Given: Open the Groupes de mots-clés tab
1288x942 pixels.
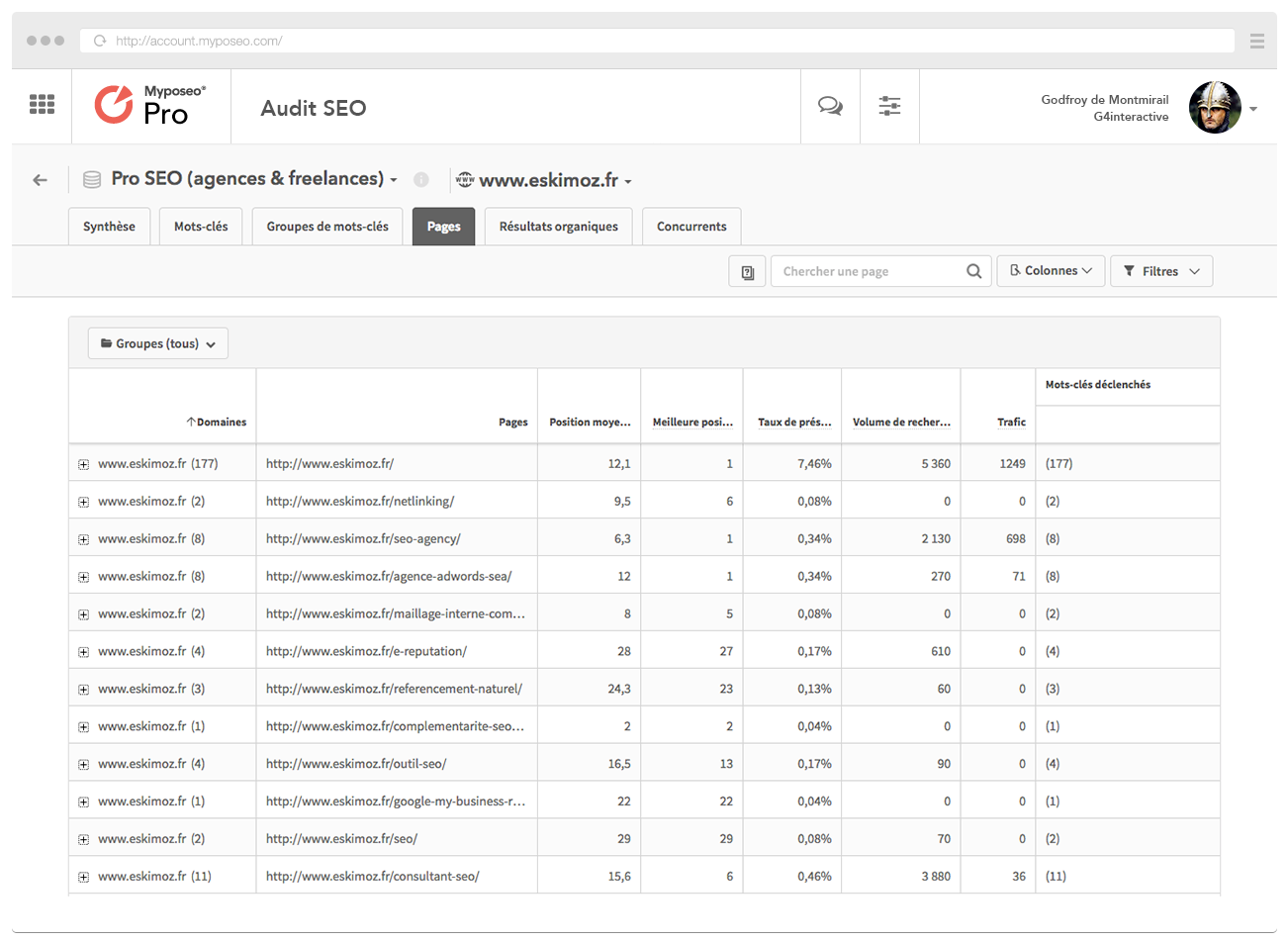Looking at the screenshot, I should tap(327, 227).
